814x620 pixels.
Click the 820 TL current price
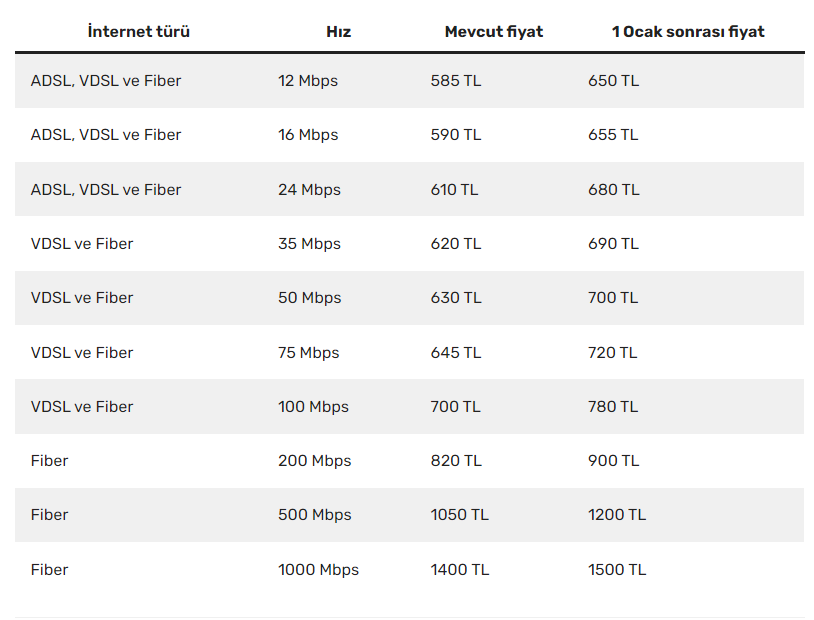point(456,461)
